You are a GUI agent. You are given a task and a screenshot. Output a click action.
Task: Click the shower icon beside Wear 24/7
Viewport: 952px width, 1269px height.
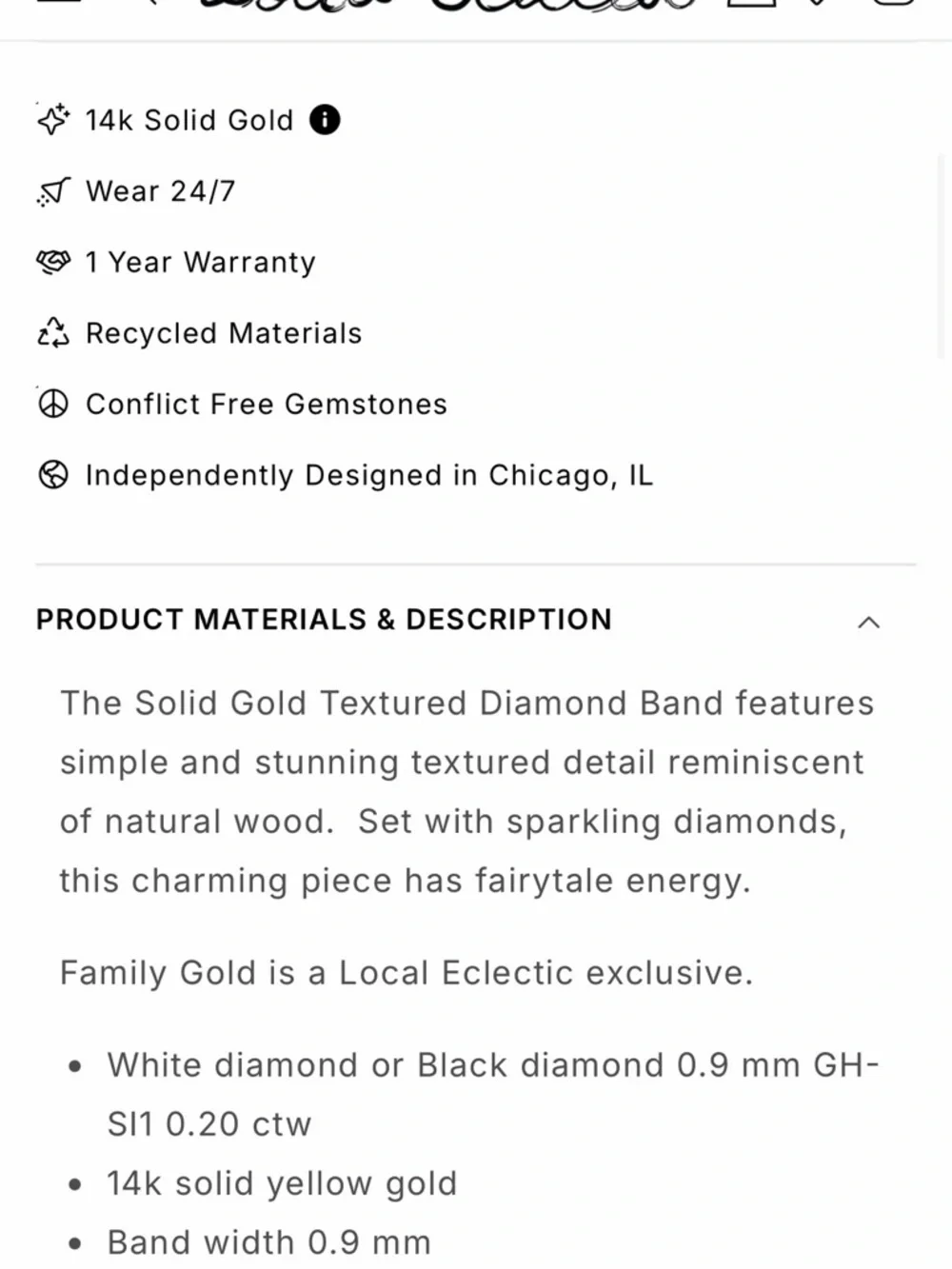[53, 191]
